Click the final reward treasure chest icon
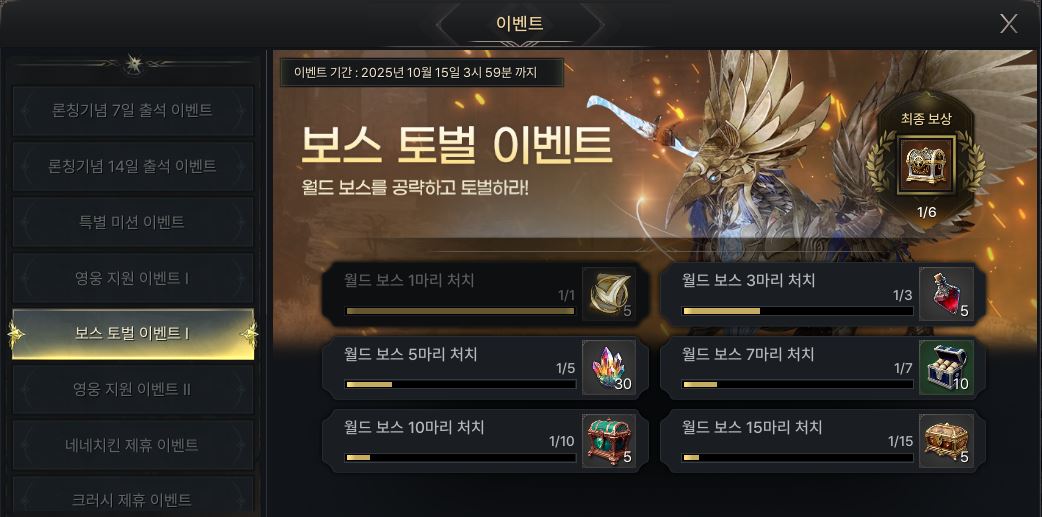 coord(926,164)
